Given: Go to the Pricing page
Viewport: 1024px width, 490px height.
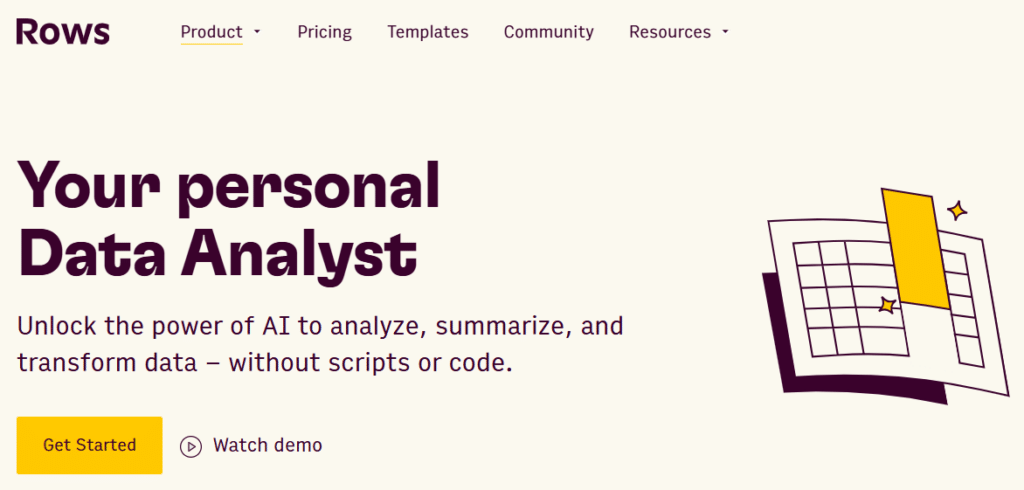Looking at the screenshot, I should point(325,32).
